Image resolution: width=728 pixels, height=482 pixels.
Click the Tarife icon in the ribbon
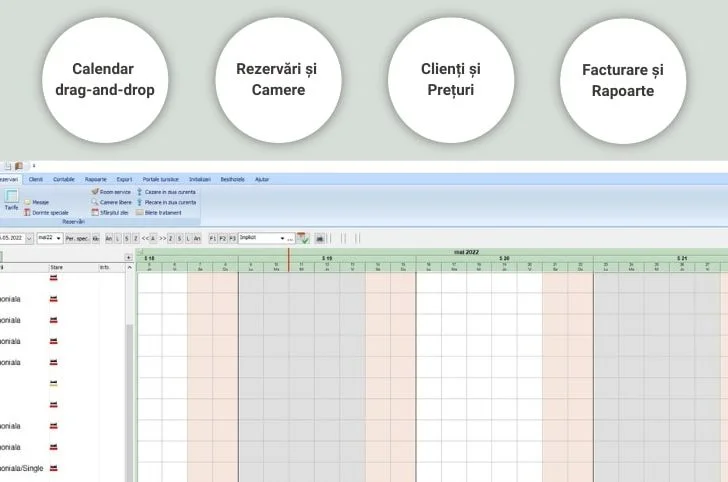pos(12,199)
